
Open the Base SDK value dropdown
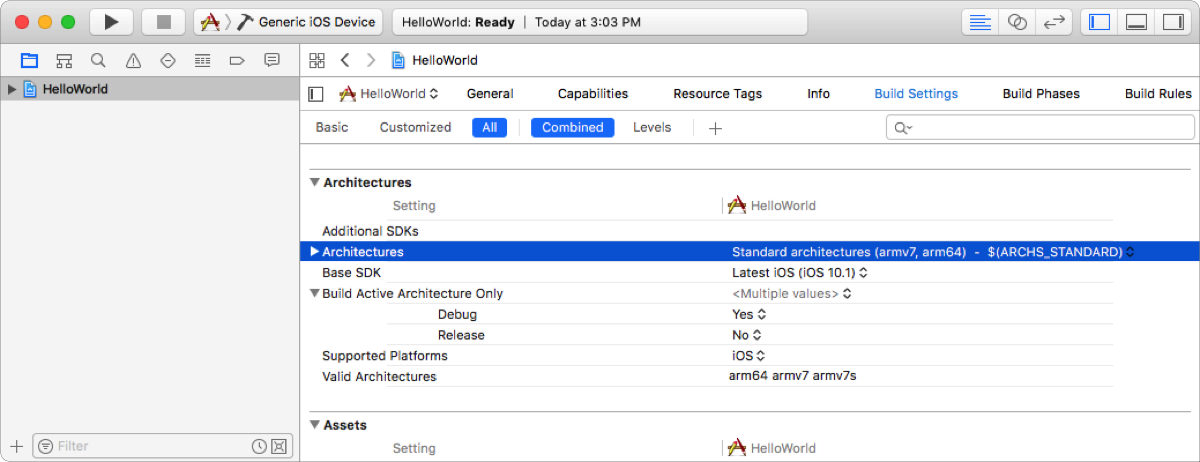(799, 273)
